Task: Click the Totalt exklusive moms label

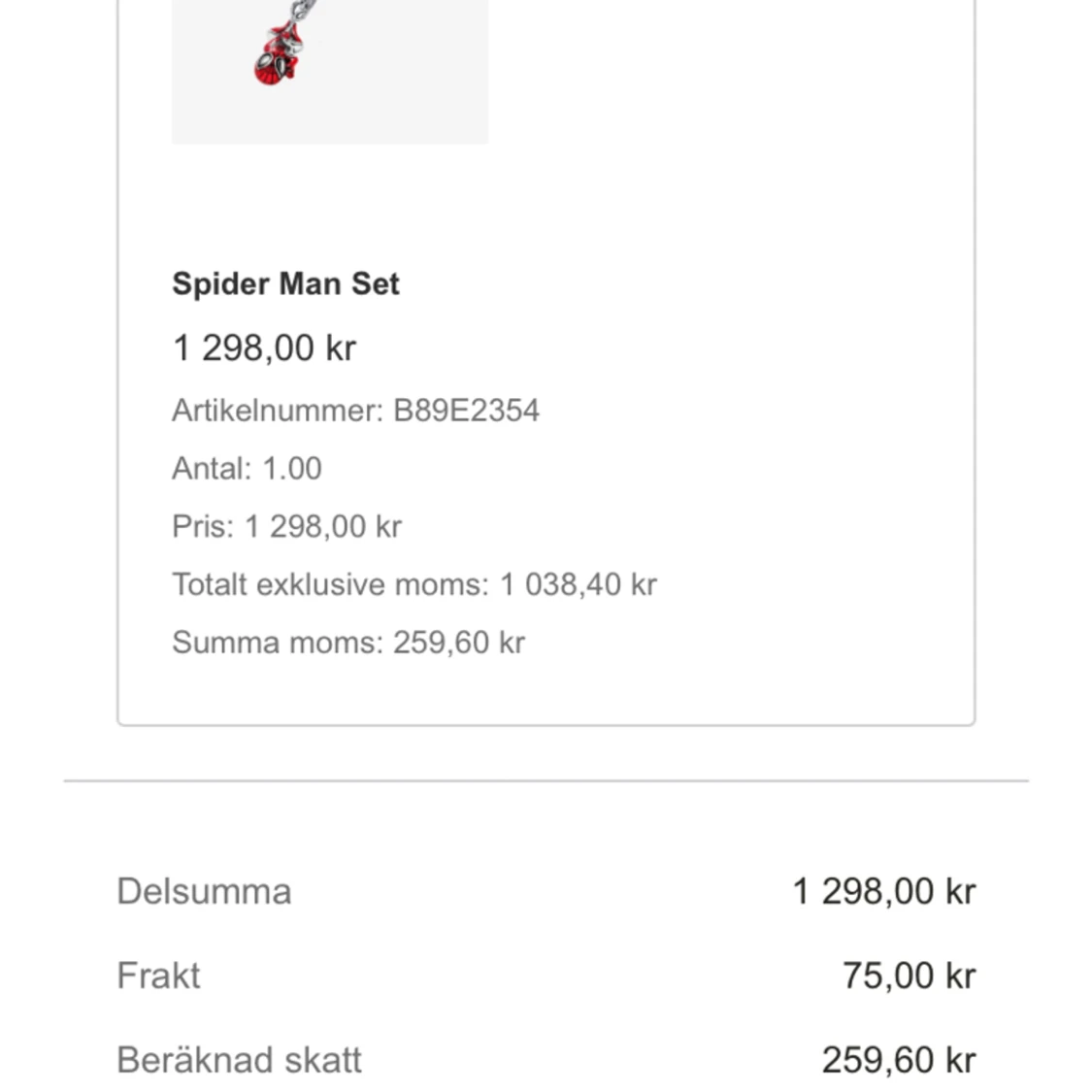Action: (x=330, y=585)
